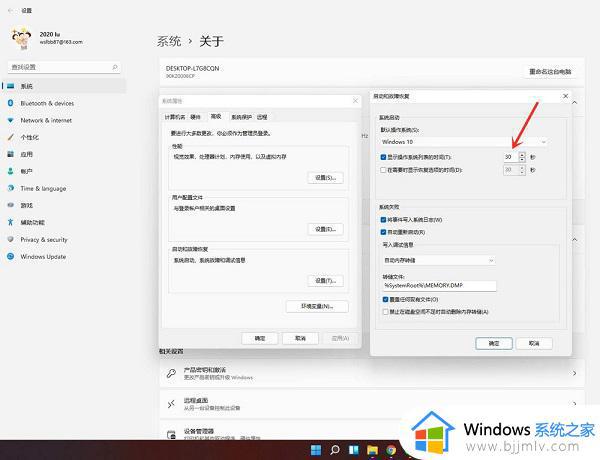Close the System Properties 系统属性 window
600x460 pixels.
tap(355, 101)
